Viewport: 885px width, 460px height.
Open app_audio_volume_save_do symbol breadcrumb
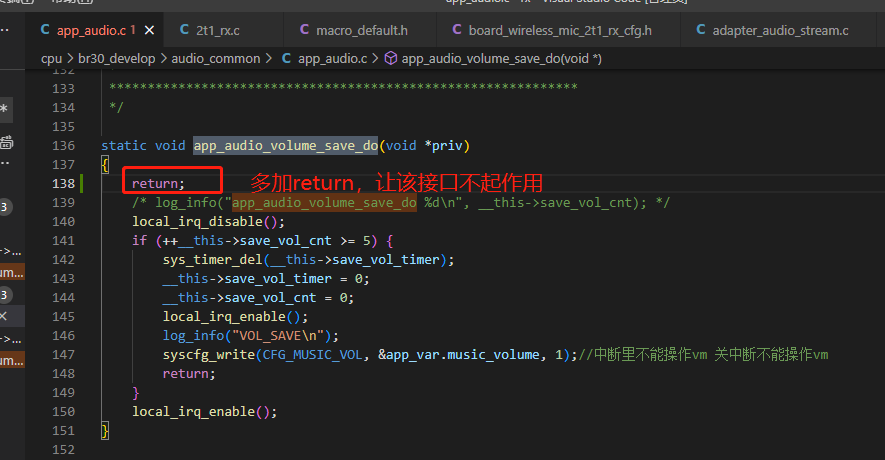(502, 59)
